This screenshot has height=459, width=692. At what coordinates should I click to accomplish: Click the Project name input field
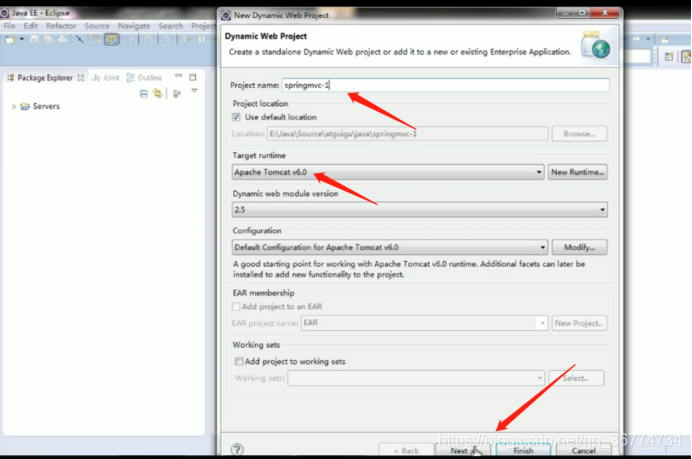point(445,85)
